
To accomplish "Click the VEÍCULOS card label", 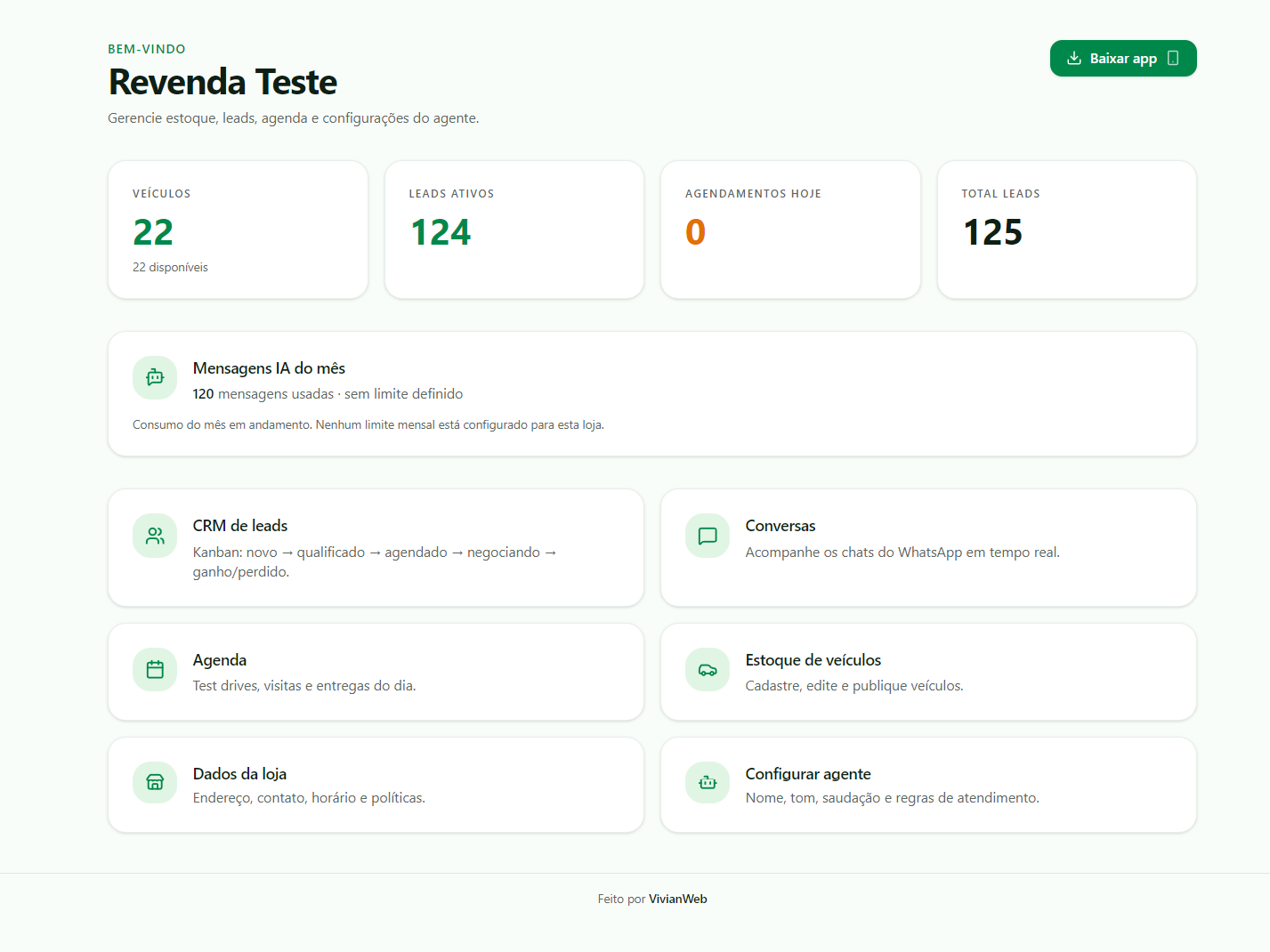I will [x=162, y=194].
